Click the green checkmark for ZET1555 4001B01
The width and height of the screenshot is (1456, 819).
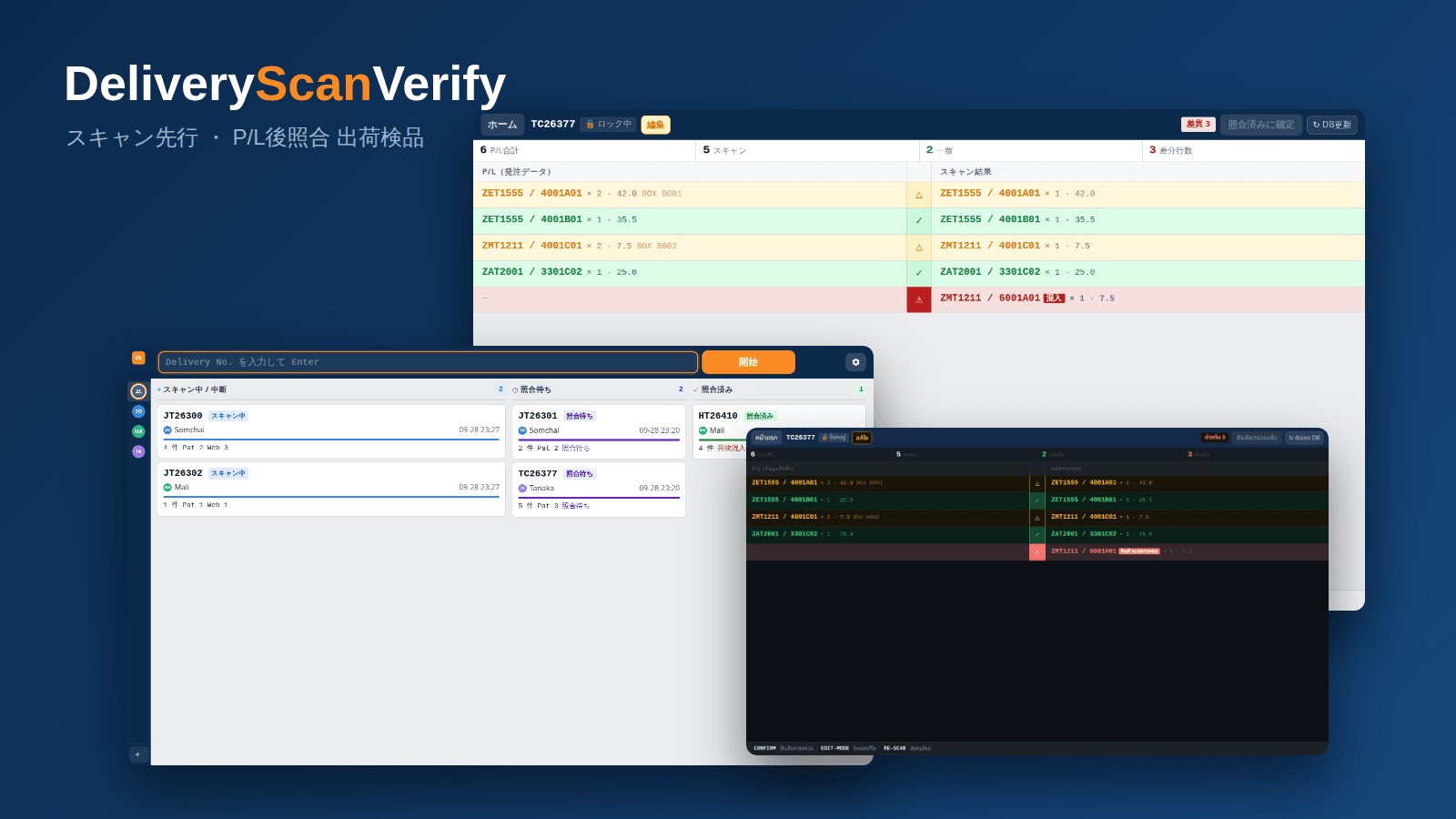point(918,220)
